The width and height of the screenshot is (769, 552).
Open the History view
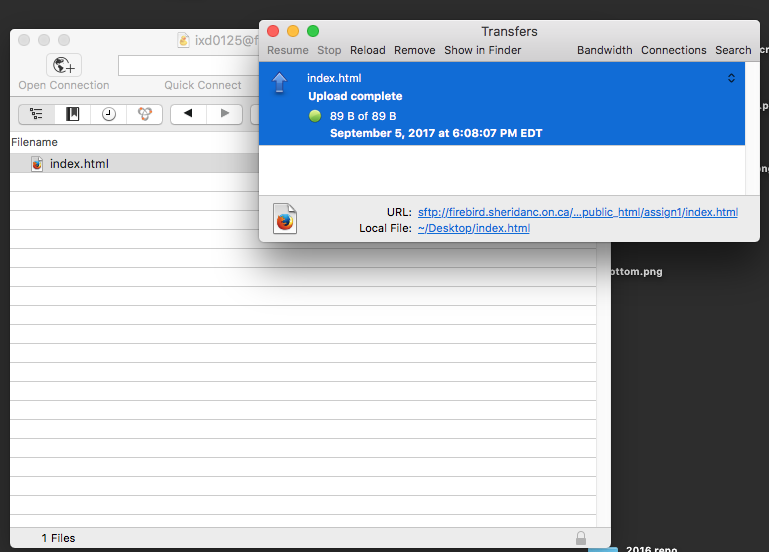coord(108,114)
